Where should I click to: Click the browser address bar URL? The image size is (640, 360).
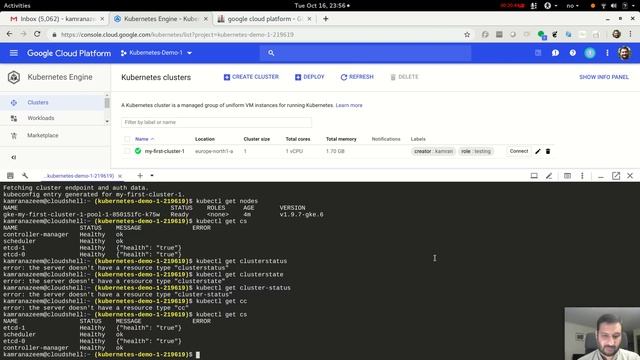[177, 35]
